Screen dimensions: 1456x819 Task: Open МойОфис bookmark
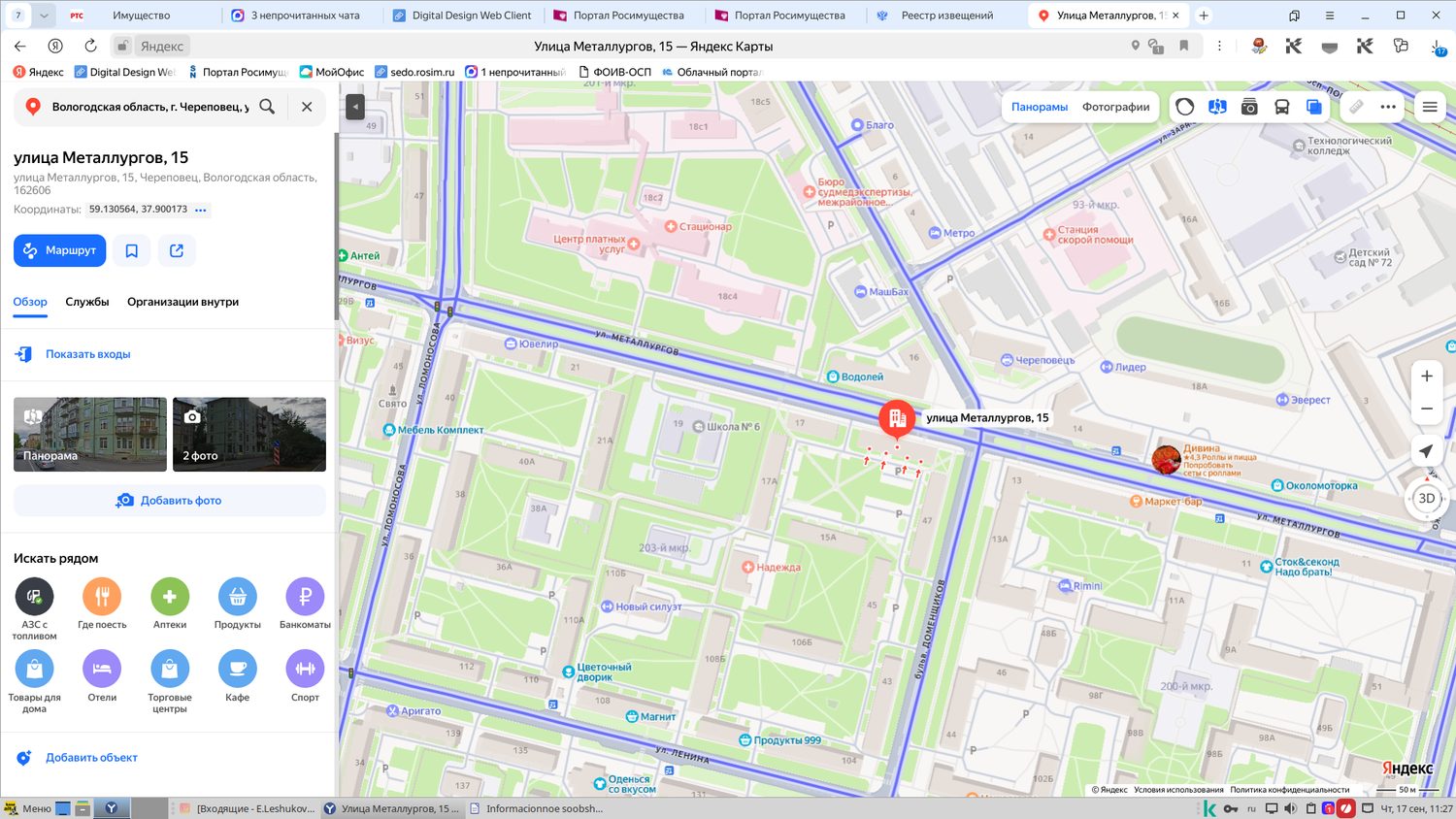point(332,72)
